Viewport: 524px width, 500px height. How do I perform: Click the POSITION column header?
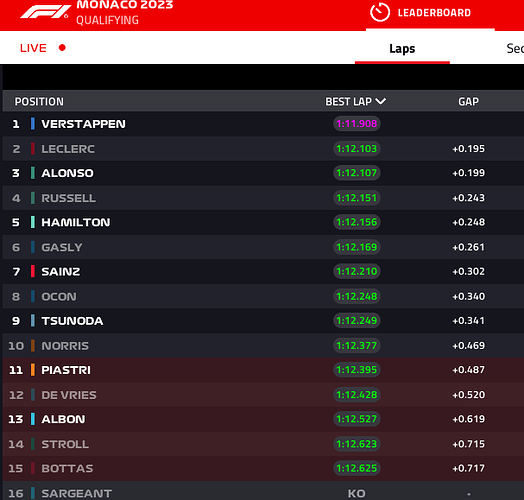[39, 102]
